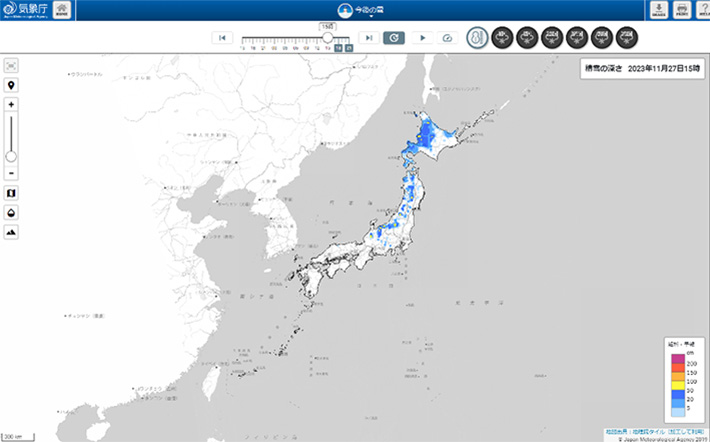
Task: Play the snow animation
Action: (422, 37)
